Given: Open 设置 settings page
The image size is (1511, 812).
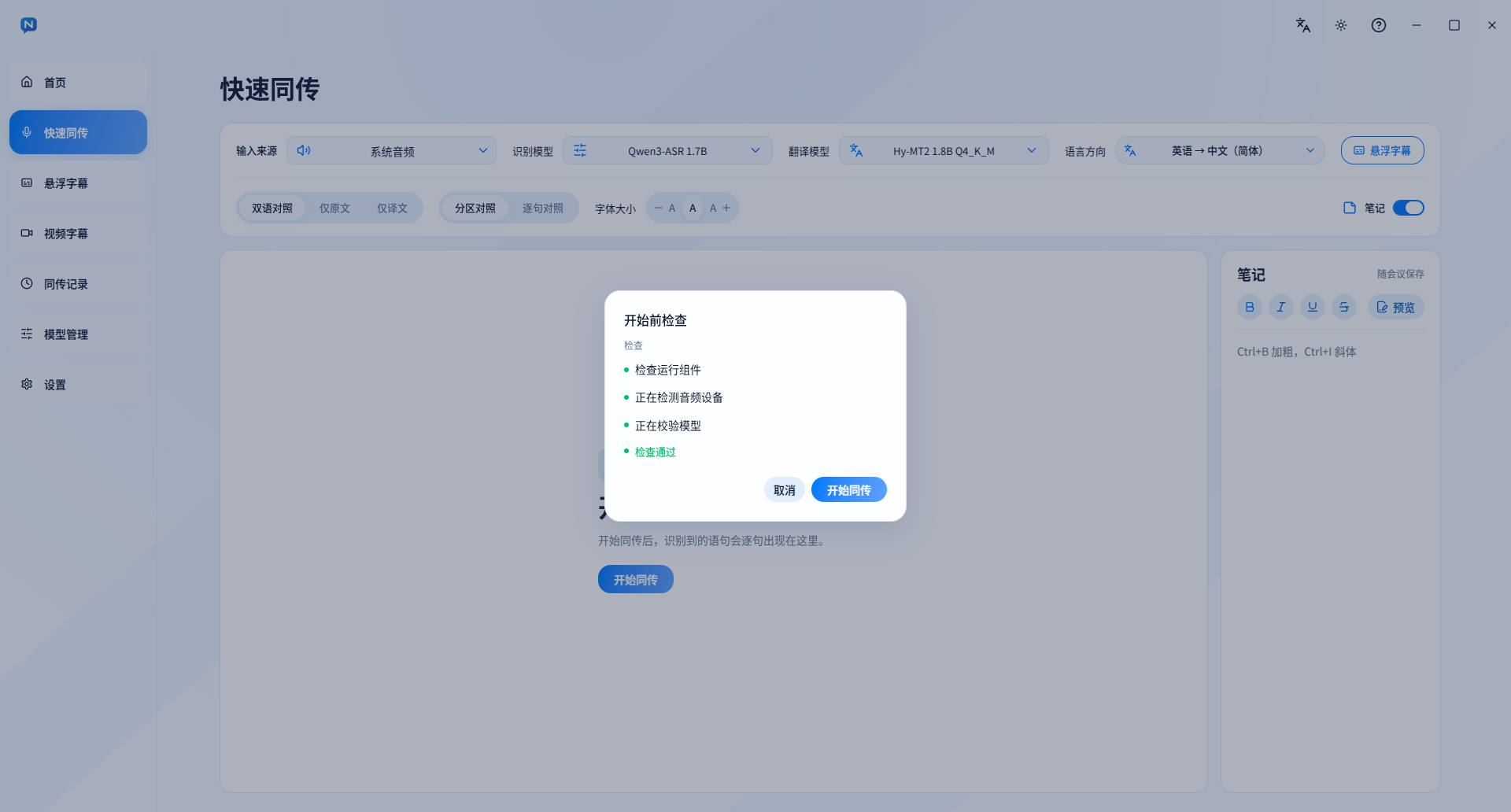Looking at the screenshot, I should 78,384.
